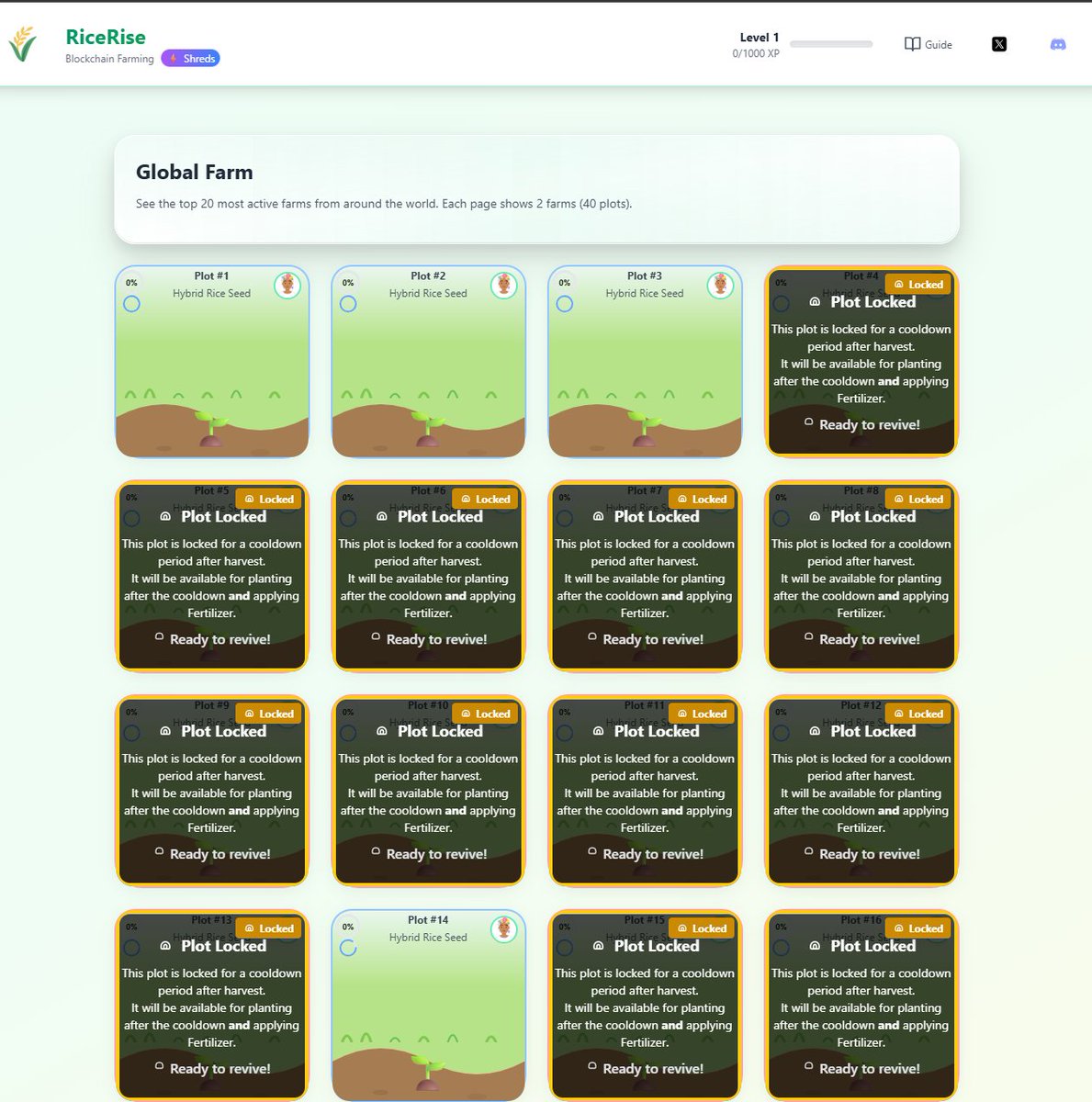Click progress circle on Plot #14
Image resolution: width=1092 pixels, height=1102 pixels.
click(348, 948)
